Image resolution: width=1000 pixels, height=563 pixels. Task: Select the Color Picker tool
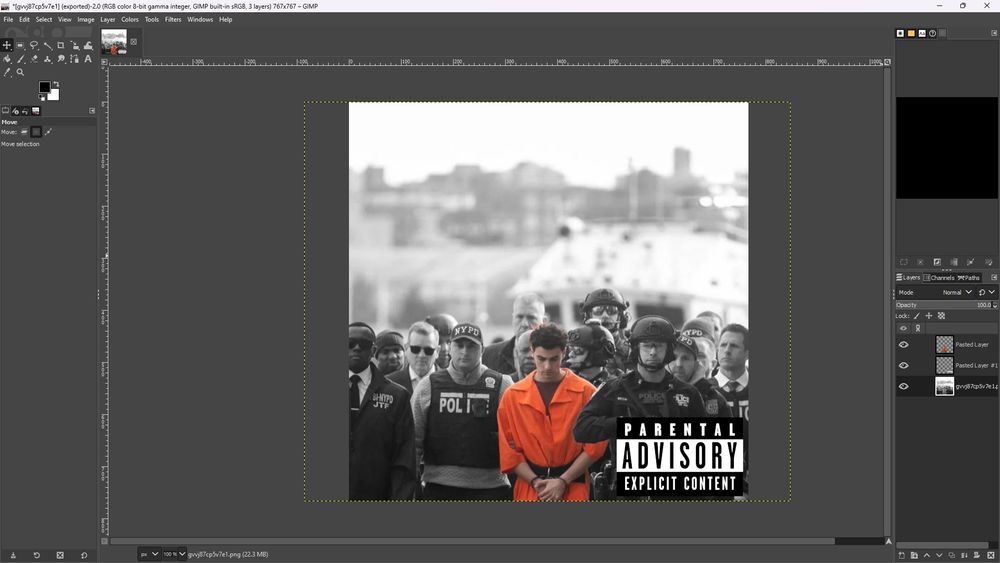pos(7,72)
